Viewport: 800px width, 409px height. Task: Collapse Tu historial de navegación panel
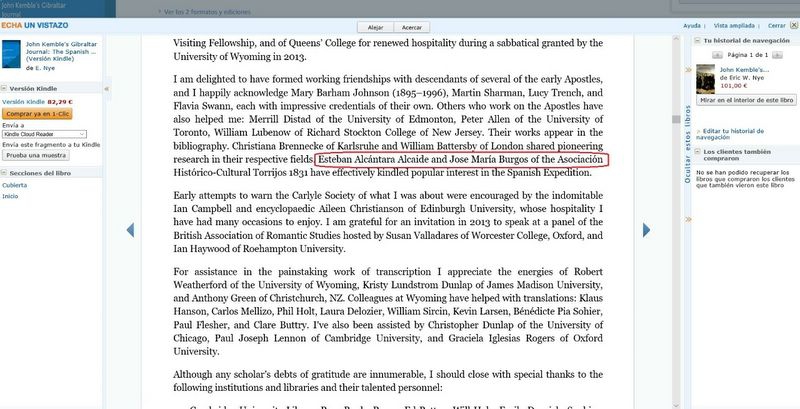[x=698, y=41]
